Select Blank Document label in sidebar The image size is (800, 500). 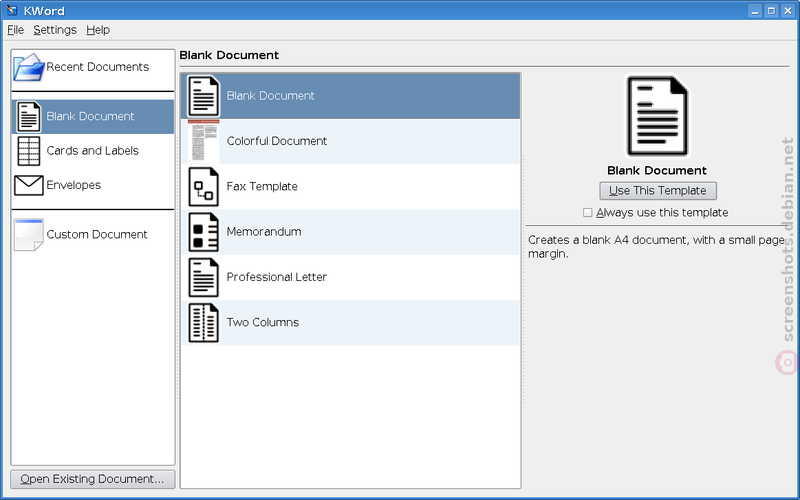[90, 116]
